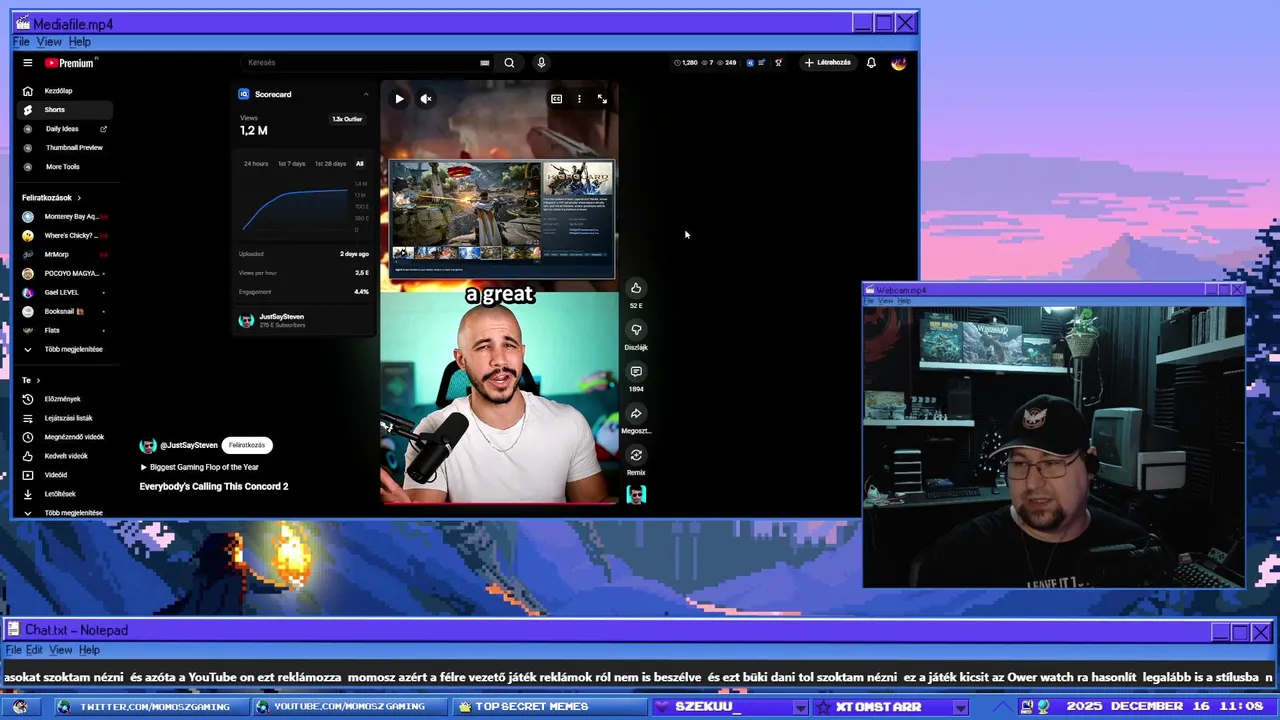
Task: Enter fullscreen on the Short
Action: (x=602, y=99)
